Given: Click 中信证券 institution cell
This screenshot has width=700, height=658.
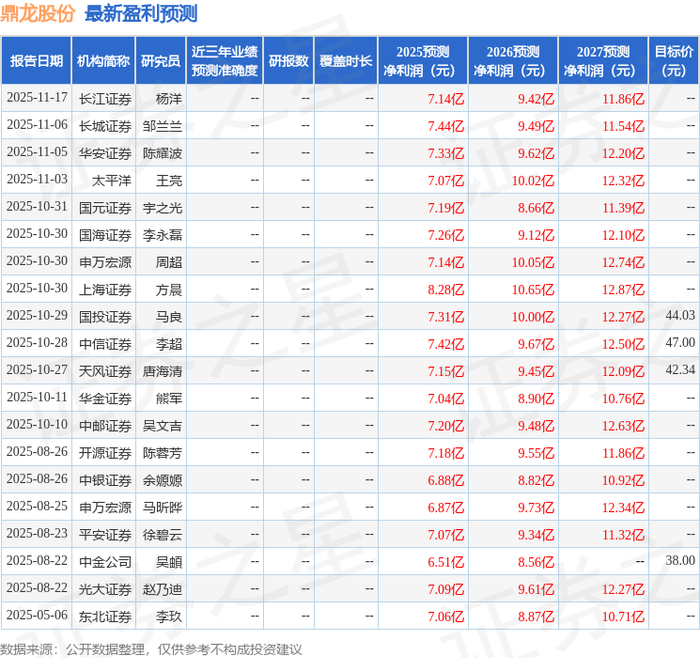Looking at the screenshot, I should pyautogui.click(x=105, y=344).
